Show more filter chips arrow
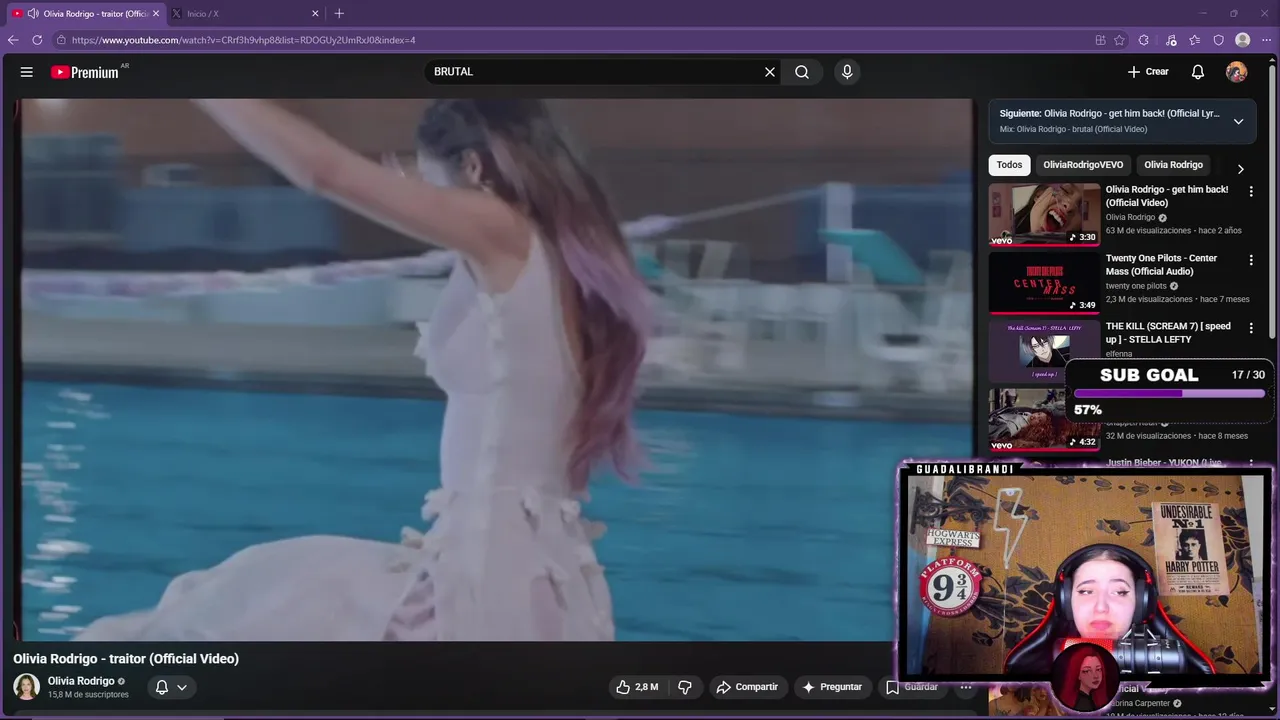 (x=1240, y=169)
